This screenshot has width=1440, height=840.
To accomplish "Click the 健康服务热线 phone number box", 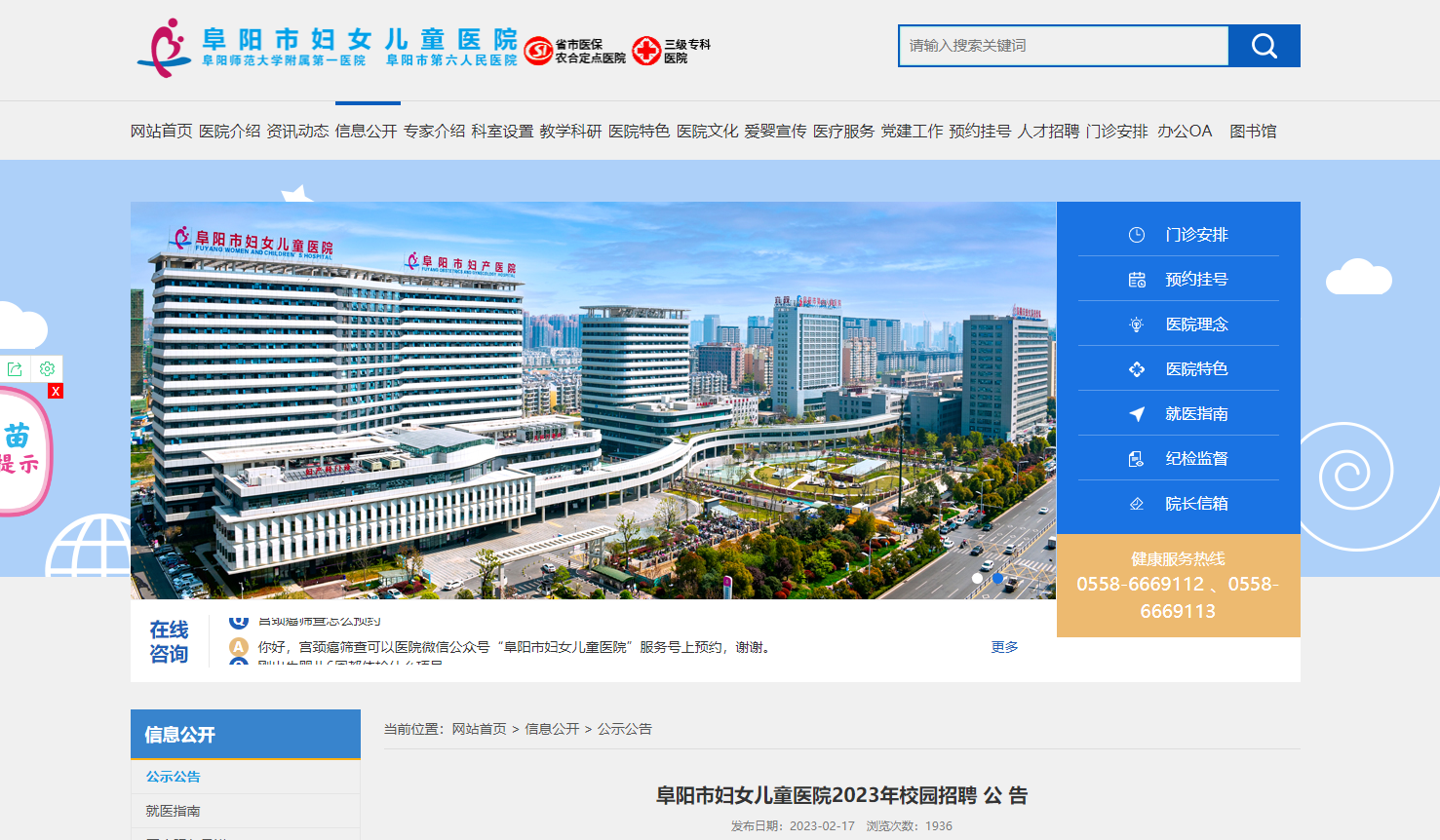I will click(1179, 586).
